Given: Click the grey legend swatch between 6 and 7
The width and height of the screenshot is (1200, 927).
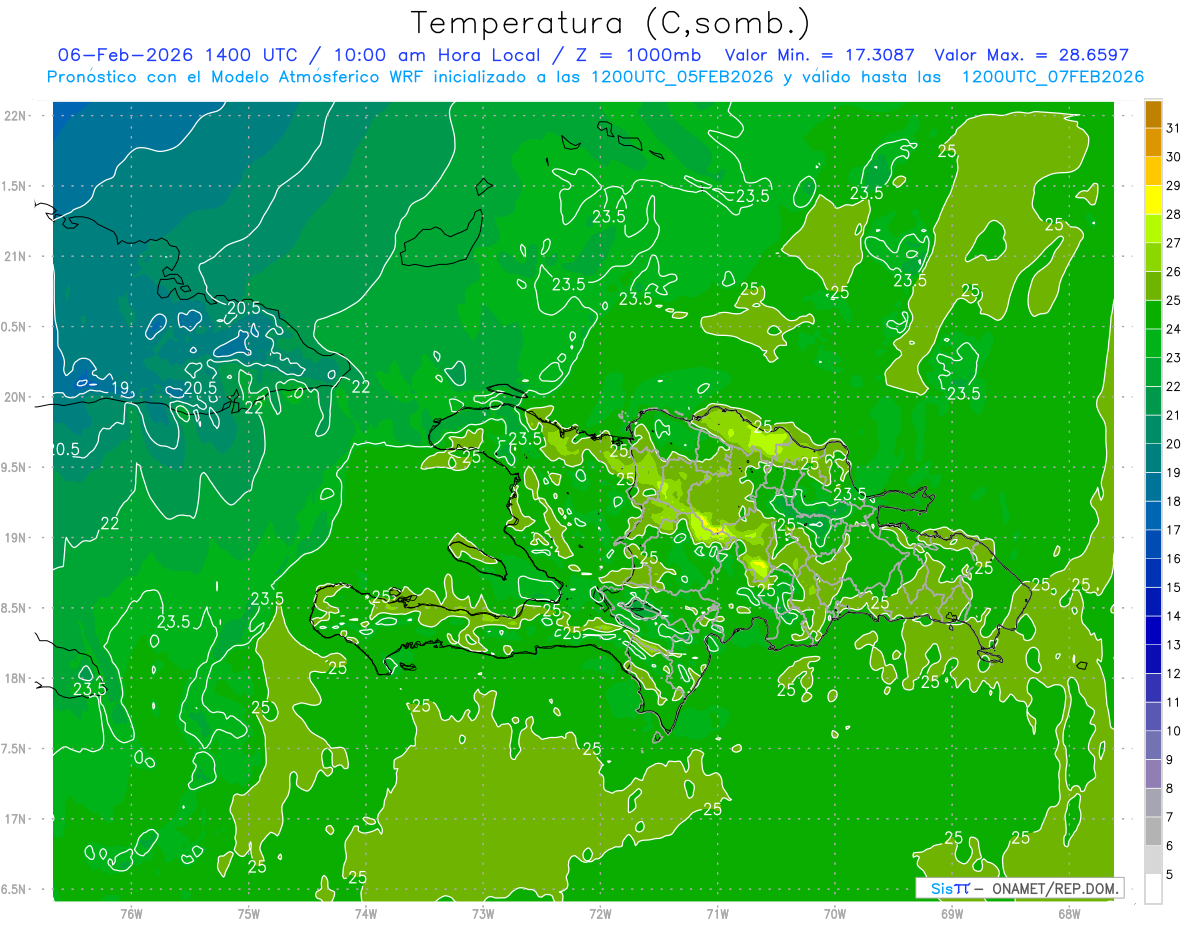Looking at the screenshot, I should [x=1153, y=832].
